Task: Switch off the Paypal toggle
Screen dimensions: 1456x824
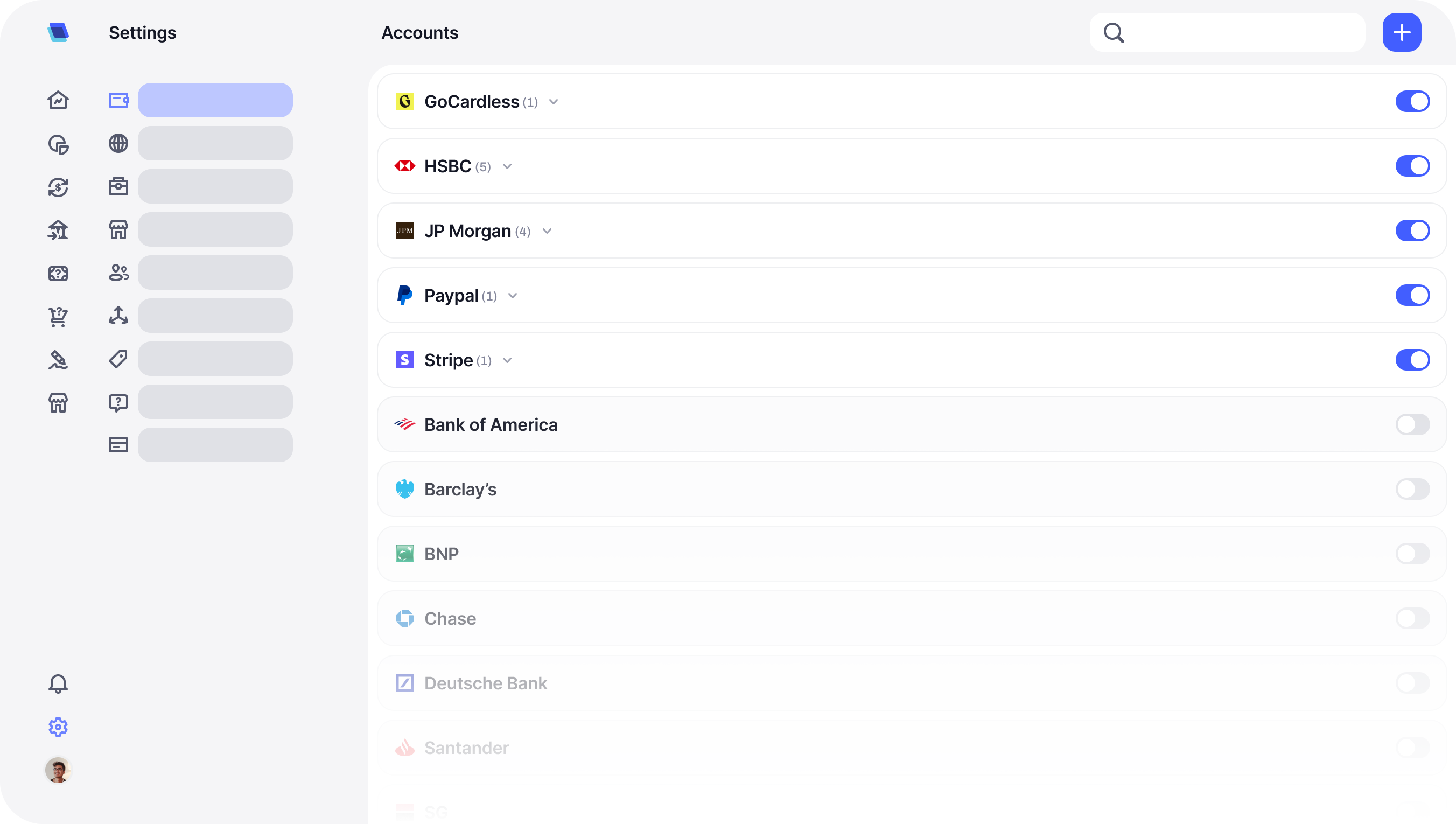Action: (x=1412, y=295)
